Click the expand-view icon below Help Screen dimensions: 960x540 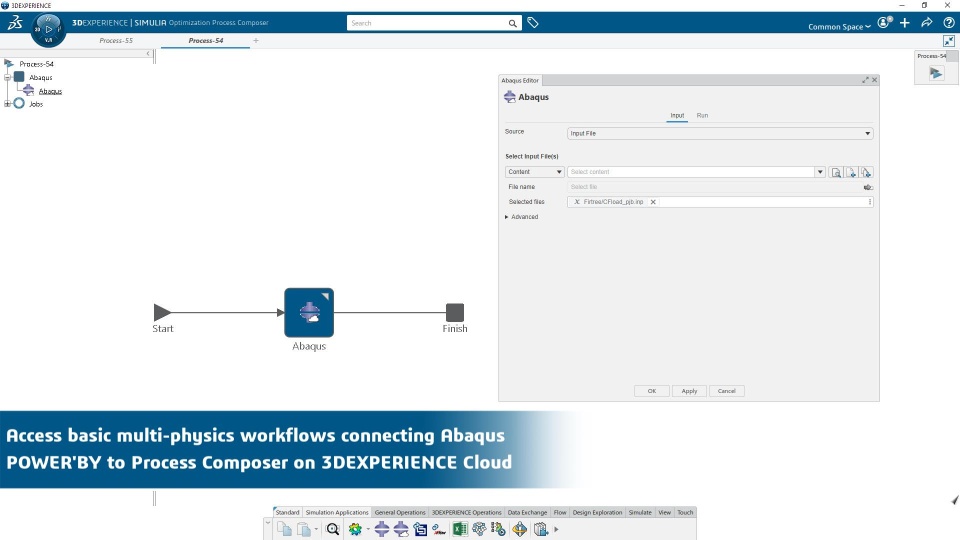[x=948, y=41]
